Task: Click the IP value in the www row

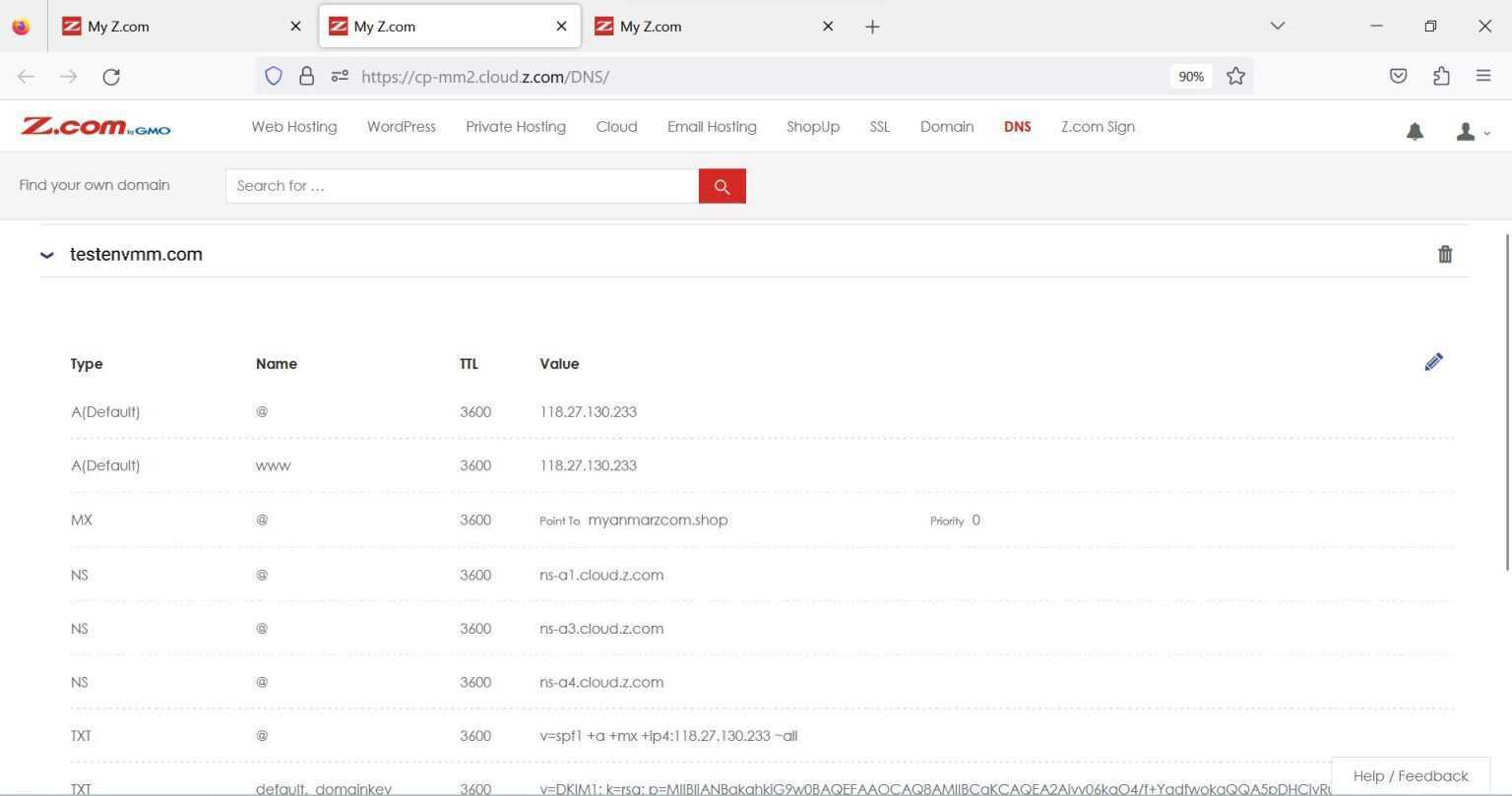Action: coord(588,465)
